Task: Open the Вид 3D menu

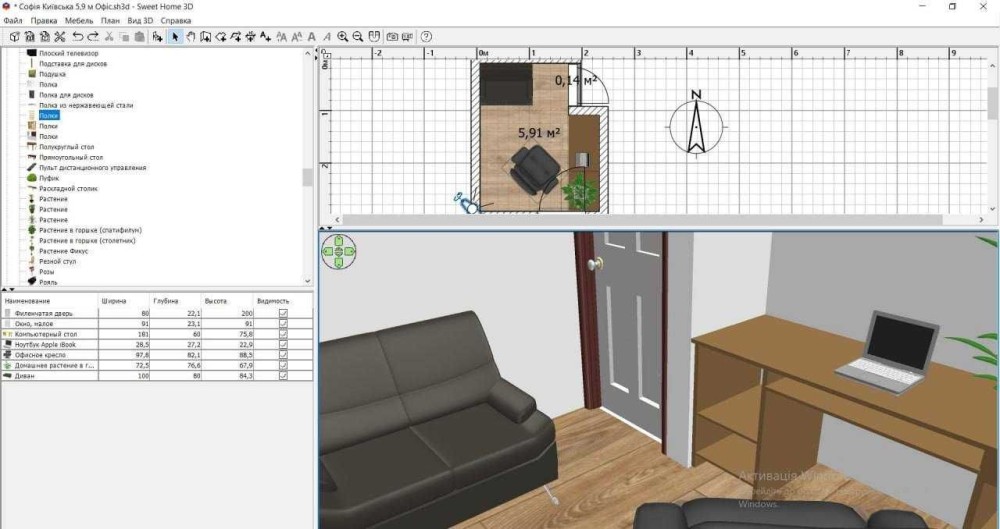Action: 140,20
